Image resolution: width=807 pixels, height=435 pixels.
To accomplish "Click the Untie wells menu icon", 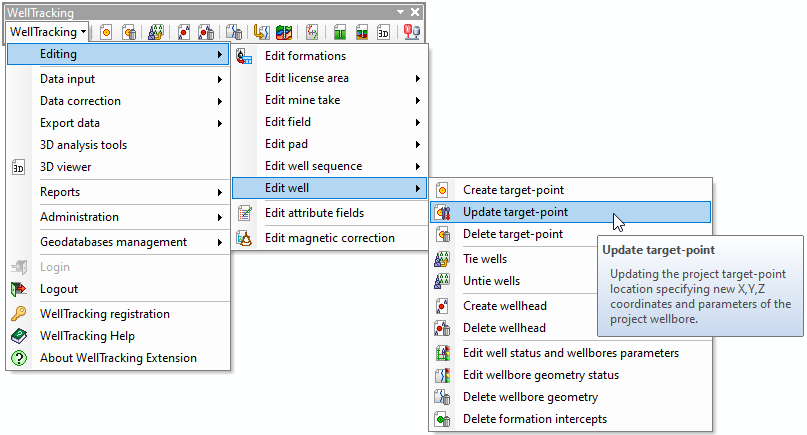I will click(442, 281).
